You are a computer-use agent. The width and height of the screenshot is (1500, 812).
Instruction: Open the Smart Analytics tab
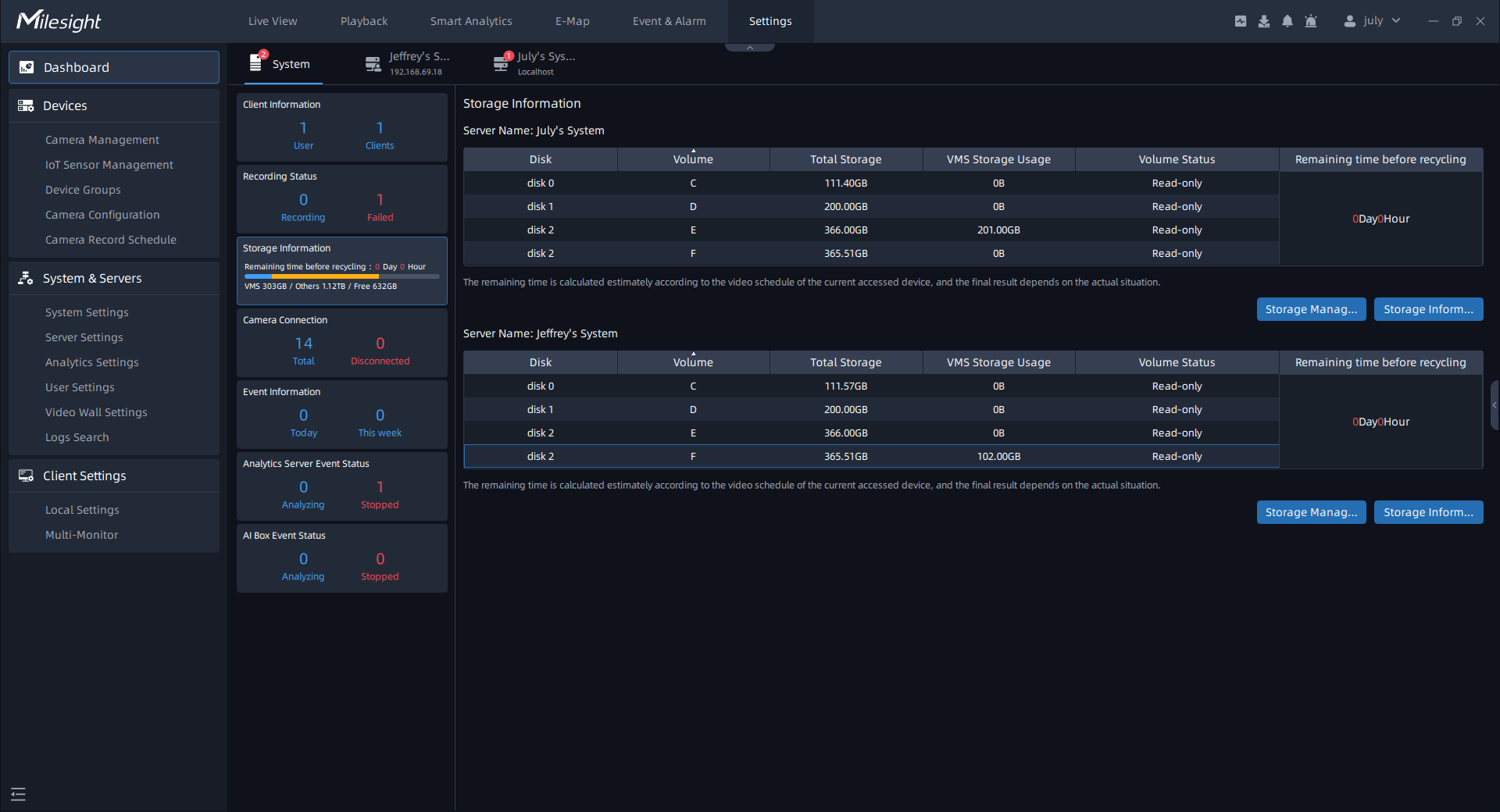(x=471, y=21)
